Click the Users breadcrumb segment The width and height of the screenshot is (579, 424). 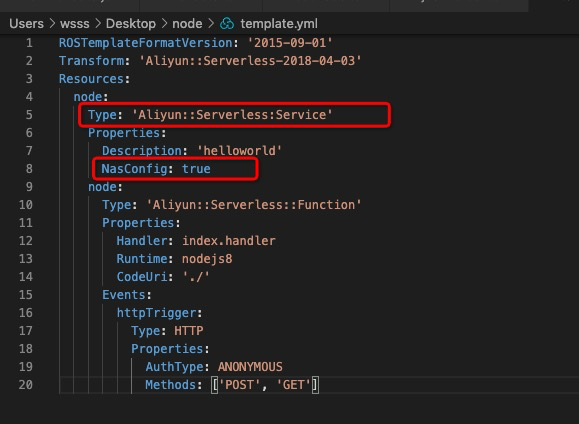point(26,24)
